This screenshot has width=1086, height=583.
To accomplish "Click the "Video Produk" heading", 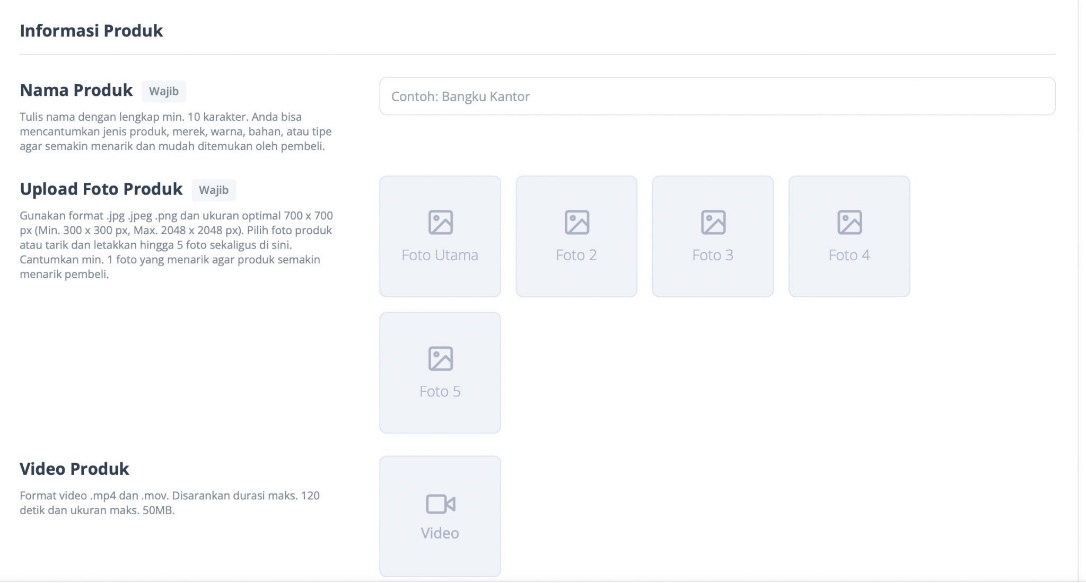I will coord(74,469).
